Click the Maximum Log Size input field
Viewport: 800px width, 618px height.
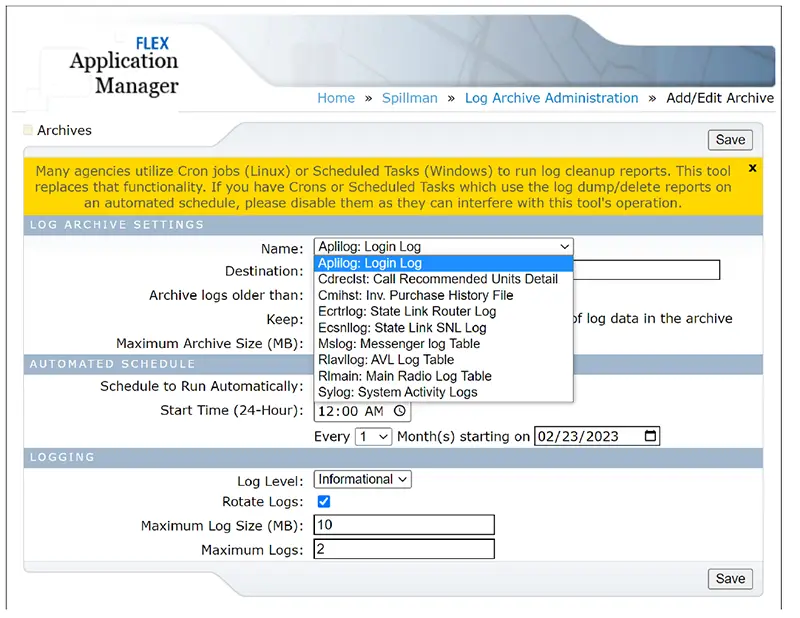(404, 526)
